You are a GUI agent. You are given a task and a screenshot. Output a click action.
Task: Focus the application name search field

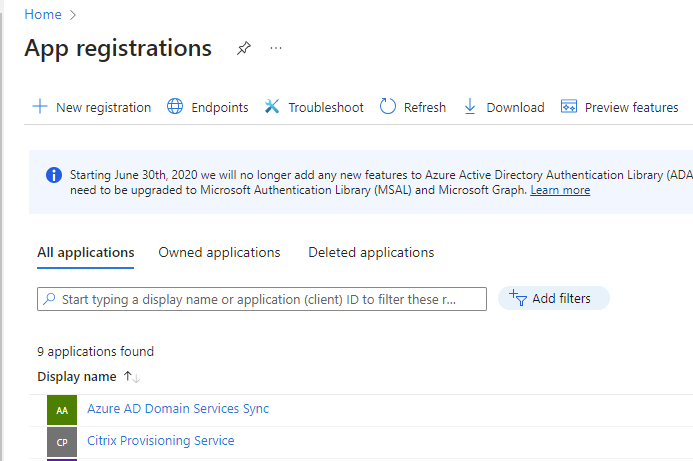coord(262,299)
